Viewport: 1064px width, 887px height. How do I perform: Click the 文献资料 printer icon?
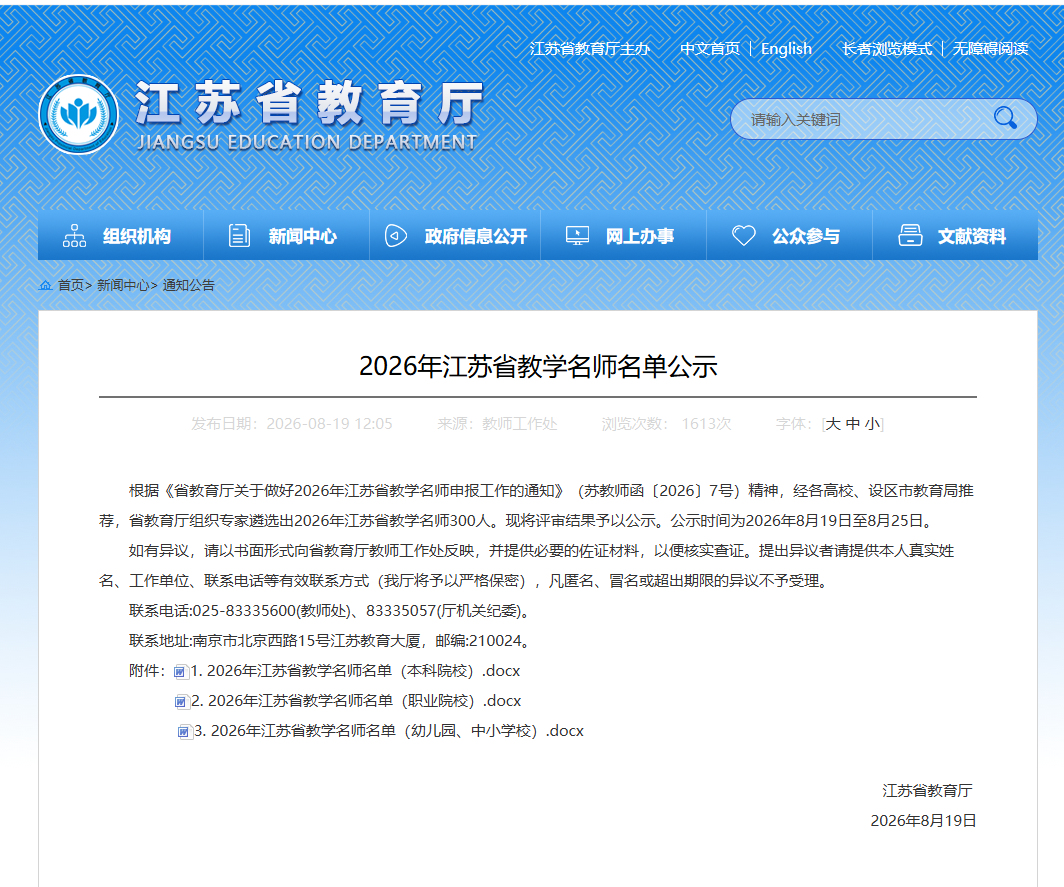(x=910, y=235)
